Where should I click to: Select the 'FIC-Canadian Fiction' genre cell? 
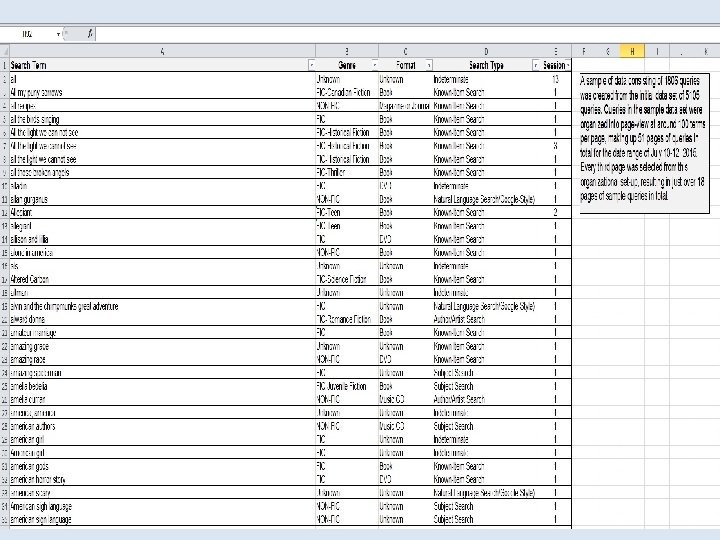(x=347, y=92)
